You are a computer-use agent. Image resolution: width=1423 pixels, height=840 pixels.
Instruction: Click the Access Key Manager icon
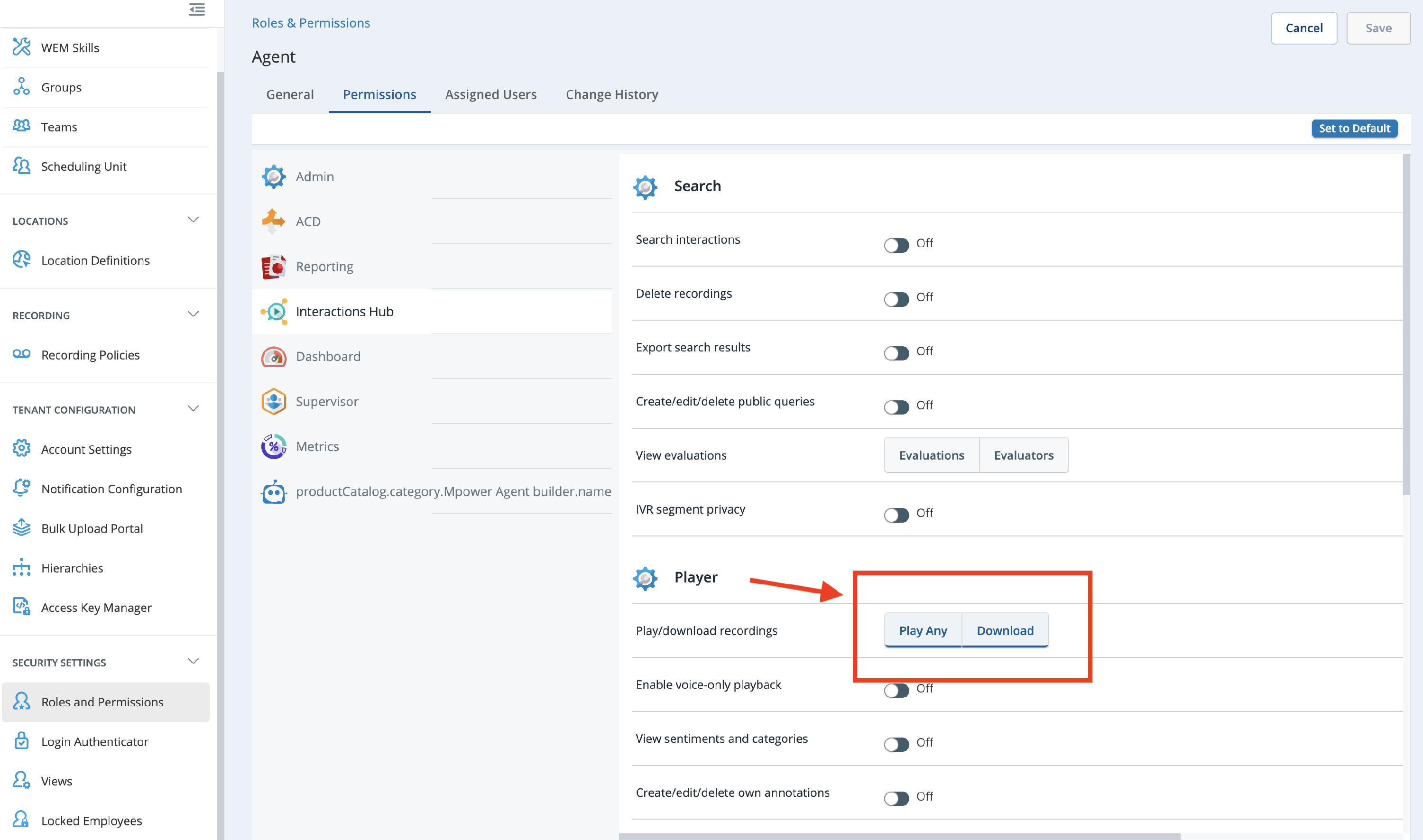tap(21, 607)
